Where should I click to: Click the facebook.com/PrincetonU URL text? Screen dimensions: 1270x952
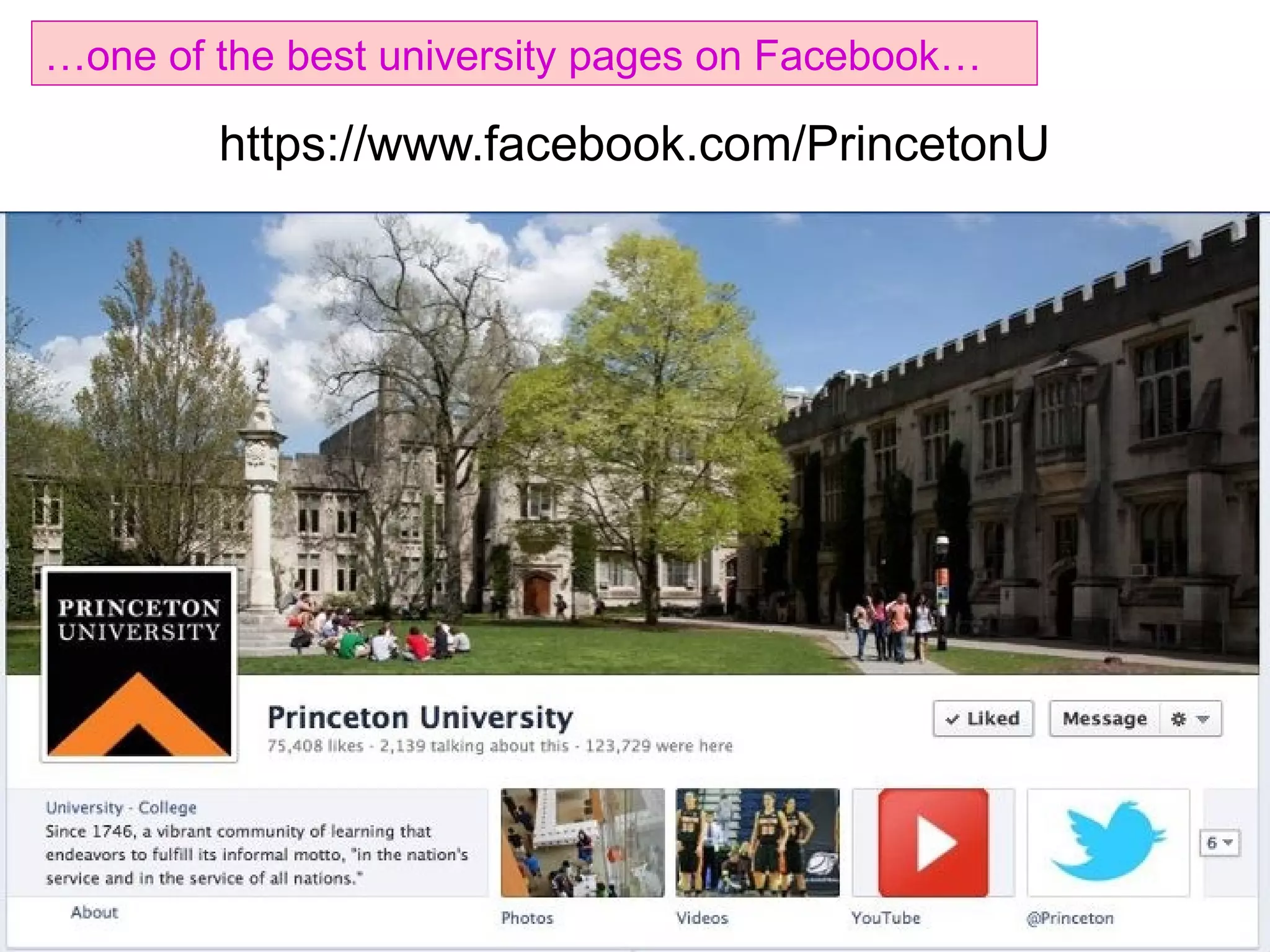tap(634, 144)
